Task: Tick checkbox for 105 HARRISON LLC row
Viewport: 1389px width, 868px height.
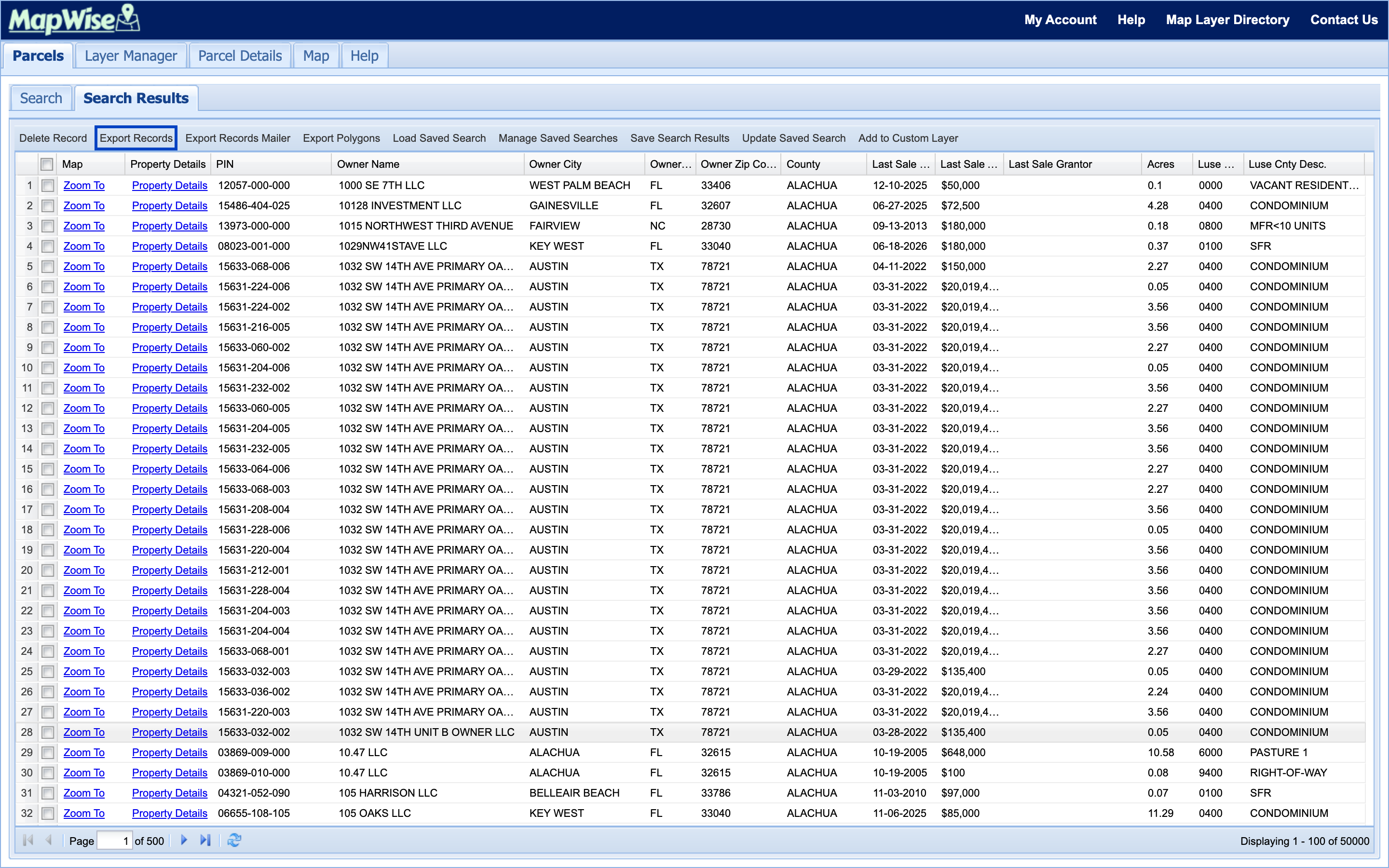Action: click(x=48, y=793)
